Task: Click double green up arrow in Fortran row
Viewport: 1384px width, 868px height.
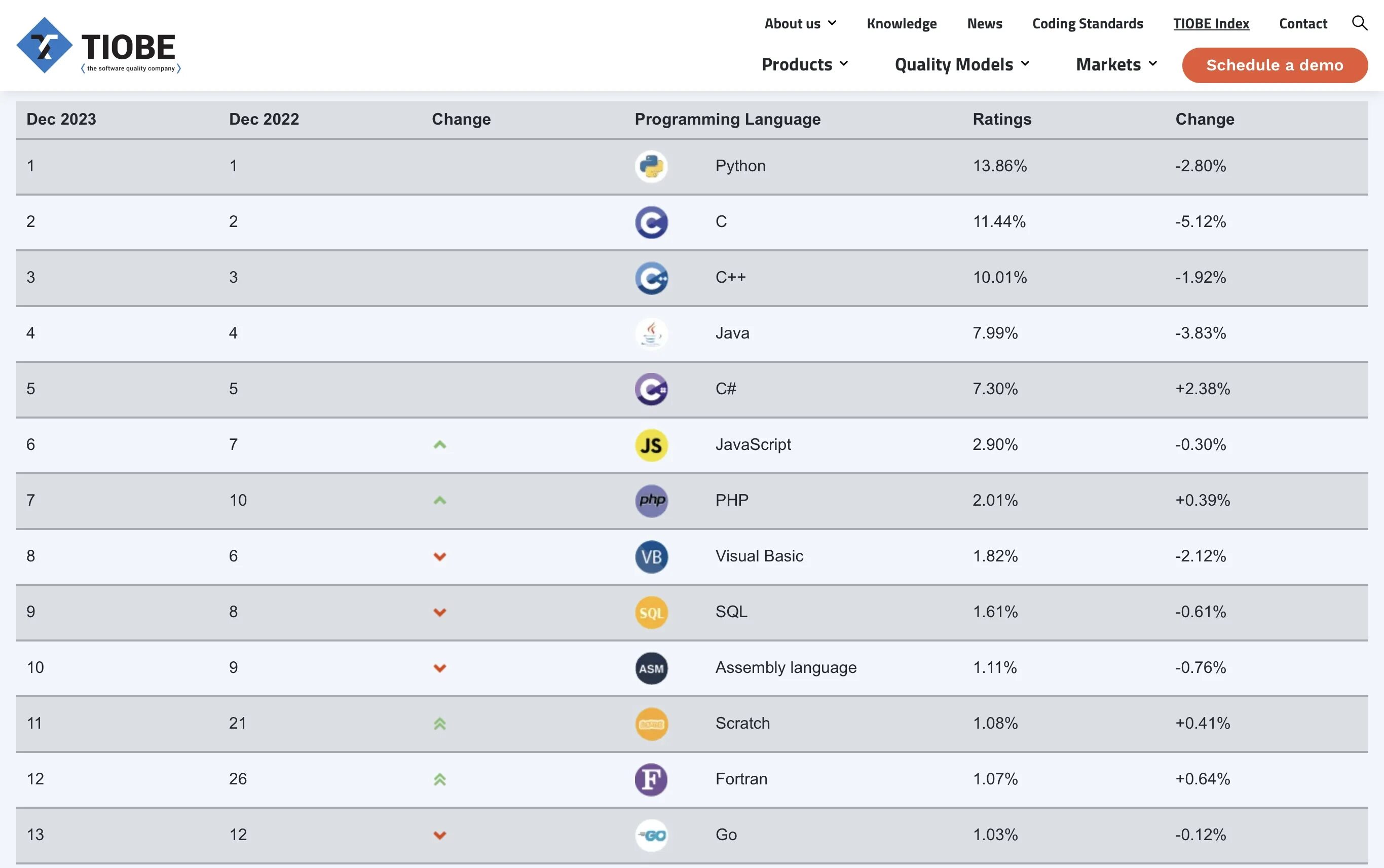Action: (440, 779)
